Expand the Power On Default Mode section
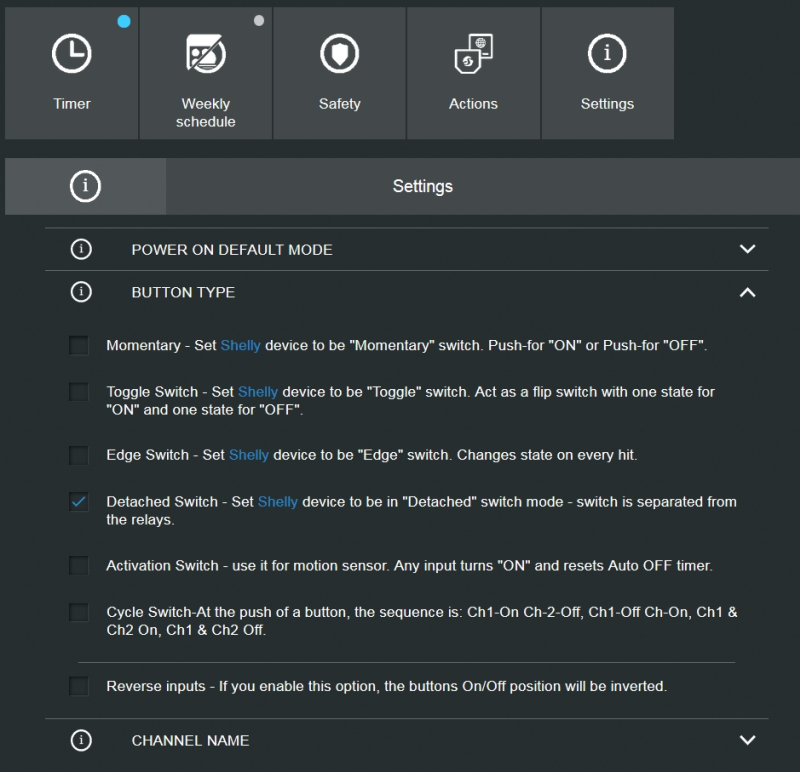800x772 pixels. point(747,249)
